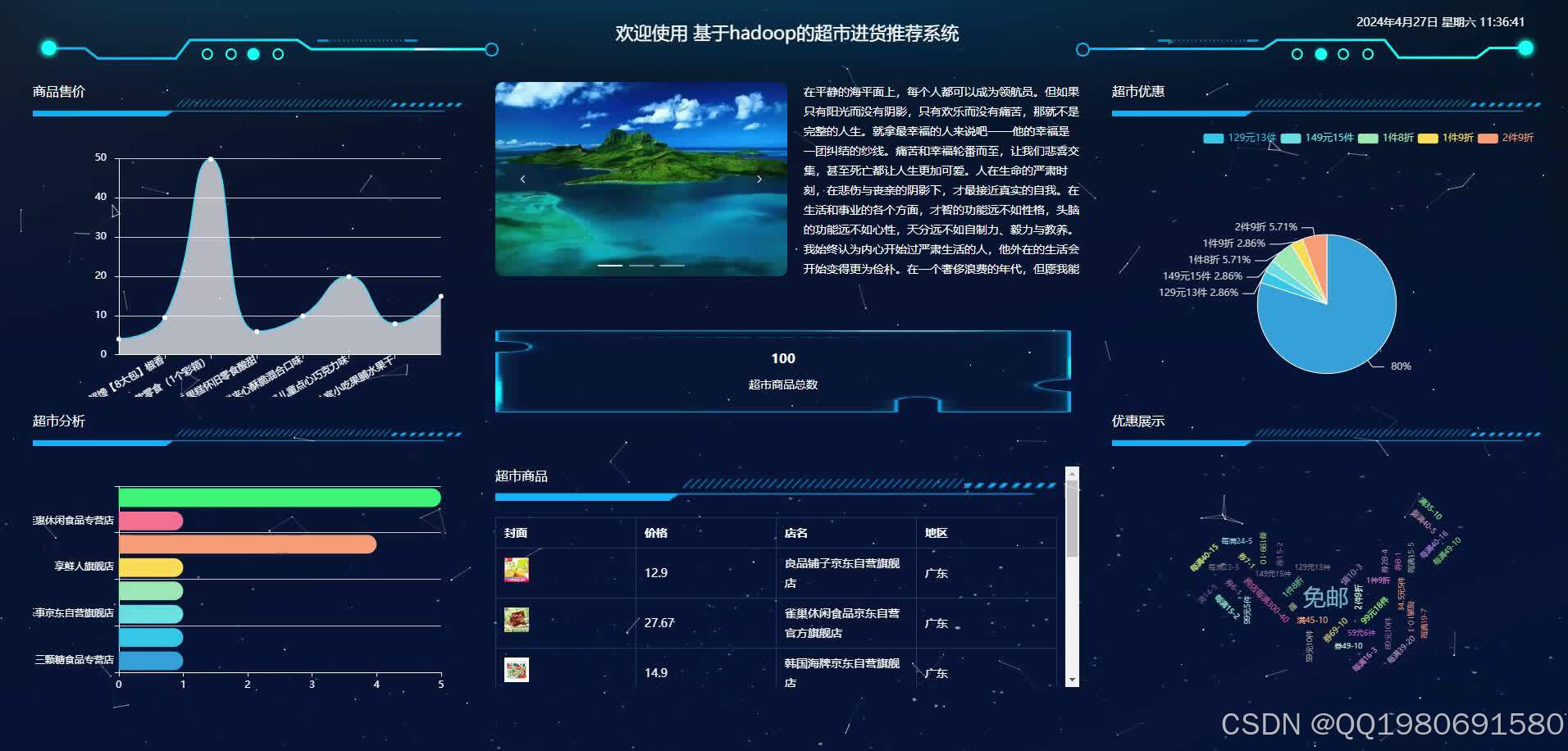Toggle the 2件9折 legend item

(1518, 138)
